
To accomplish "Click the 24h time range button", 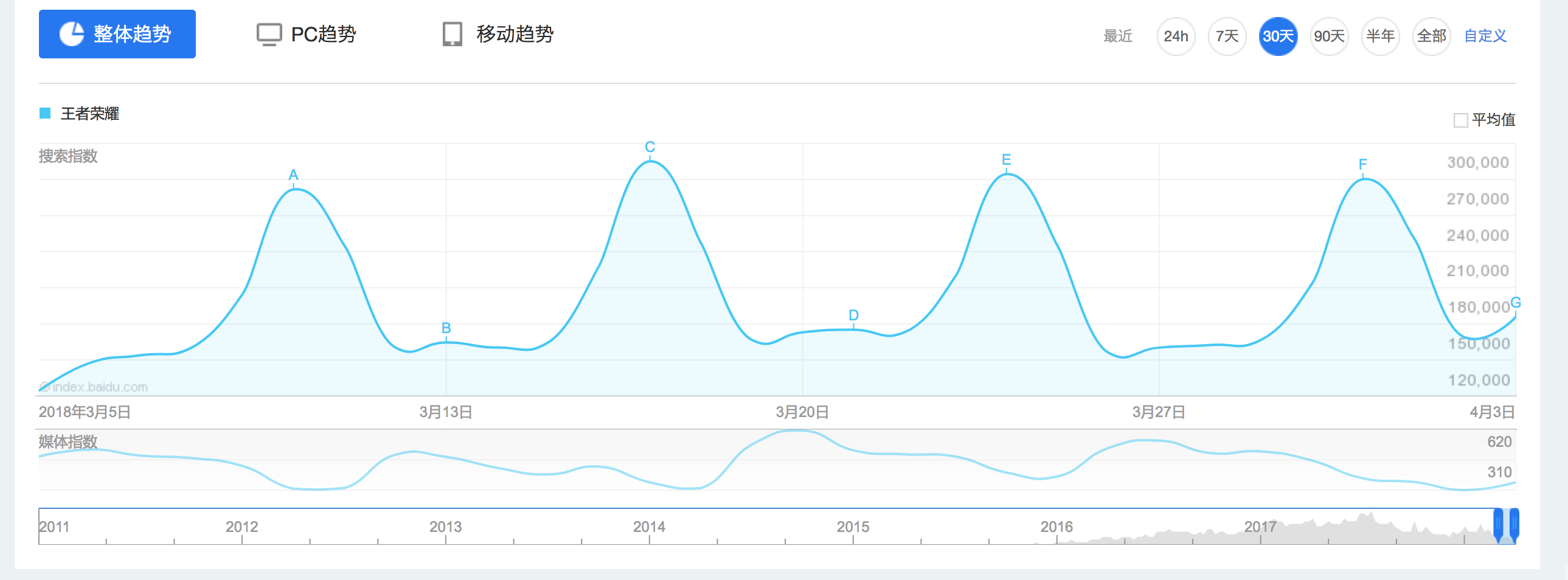I will [1176, 36].
